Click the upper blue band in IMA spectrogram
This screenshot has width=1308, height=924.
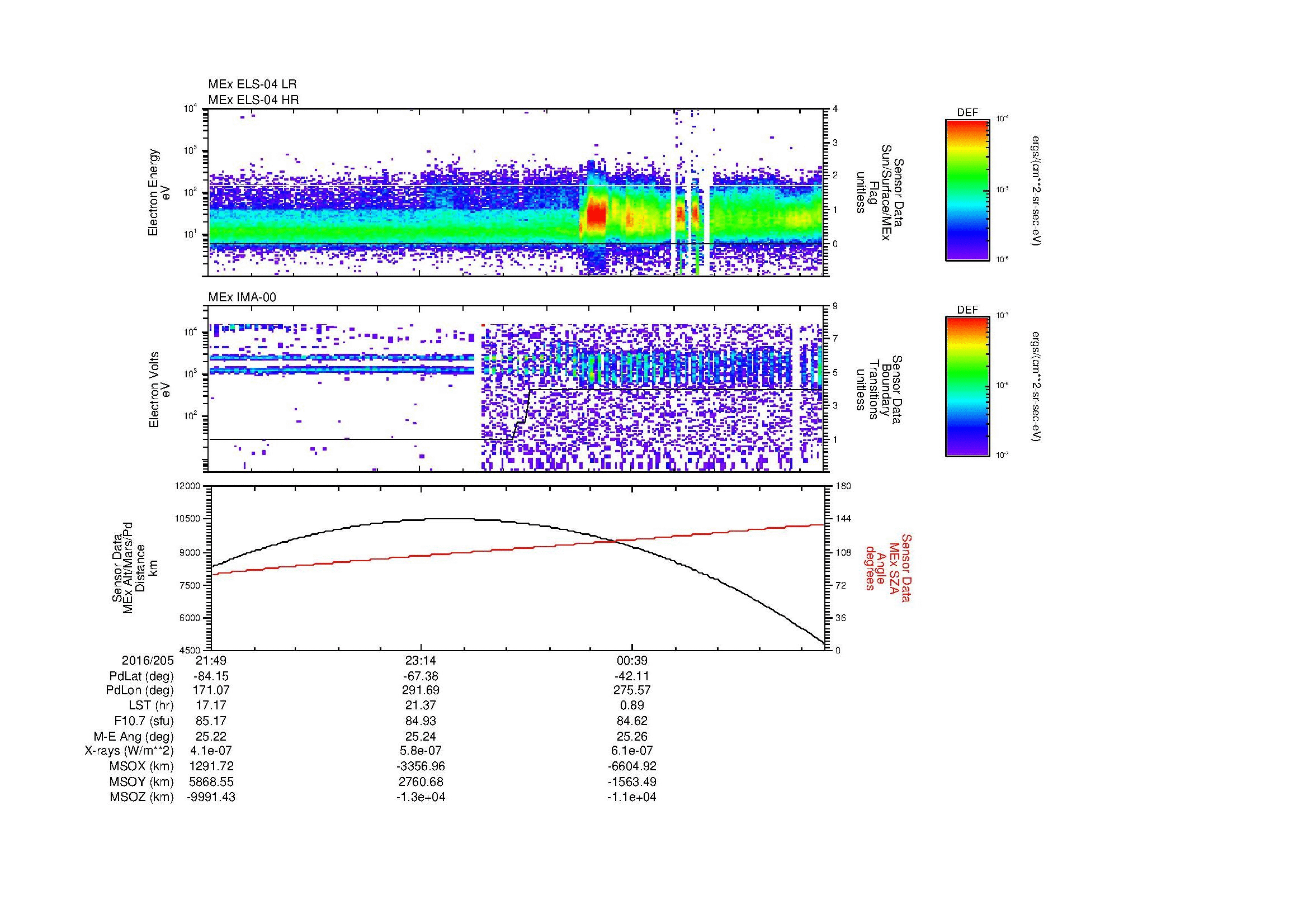pyautogui.click(x=342, y=357)
